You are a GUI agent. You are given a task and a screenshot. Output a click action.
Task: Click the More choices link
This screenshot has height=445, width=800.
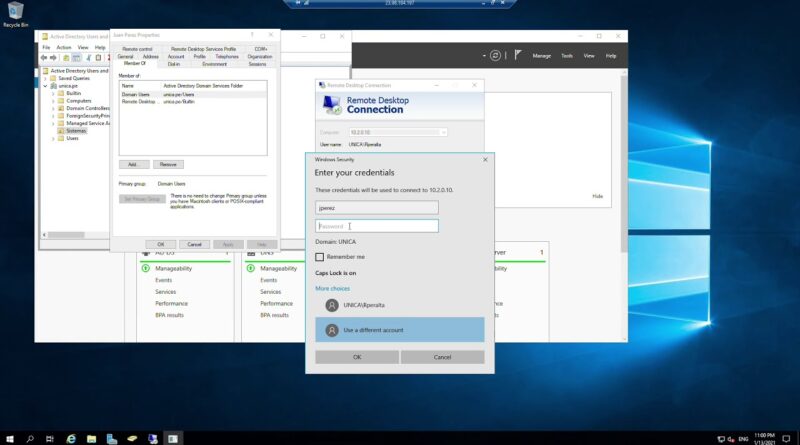click(x=333, y=288)
